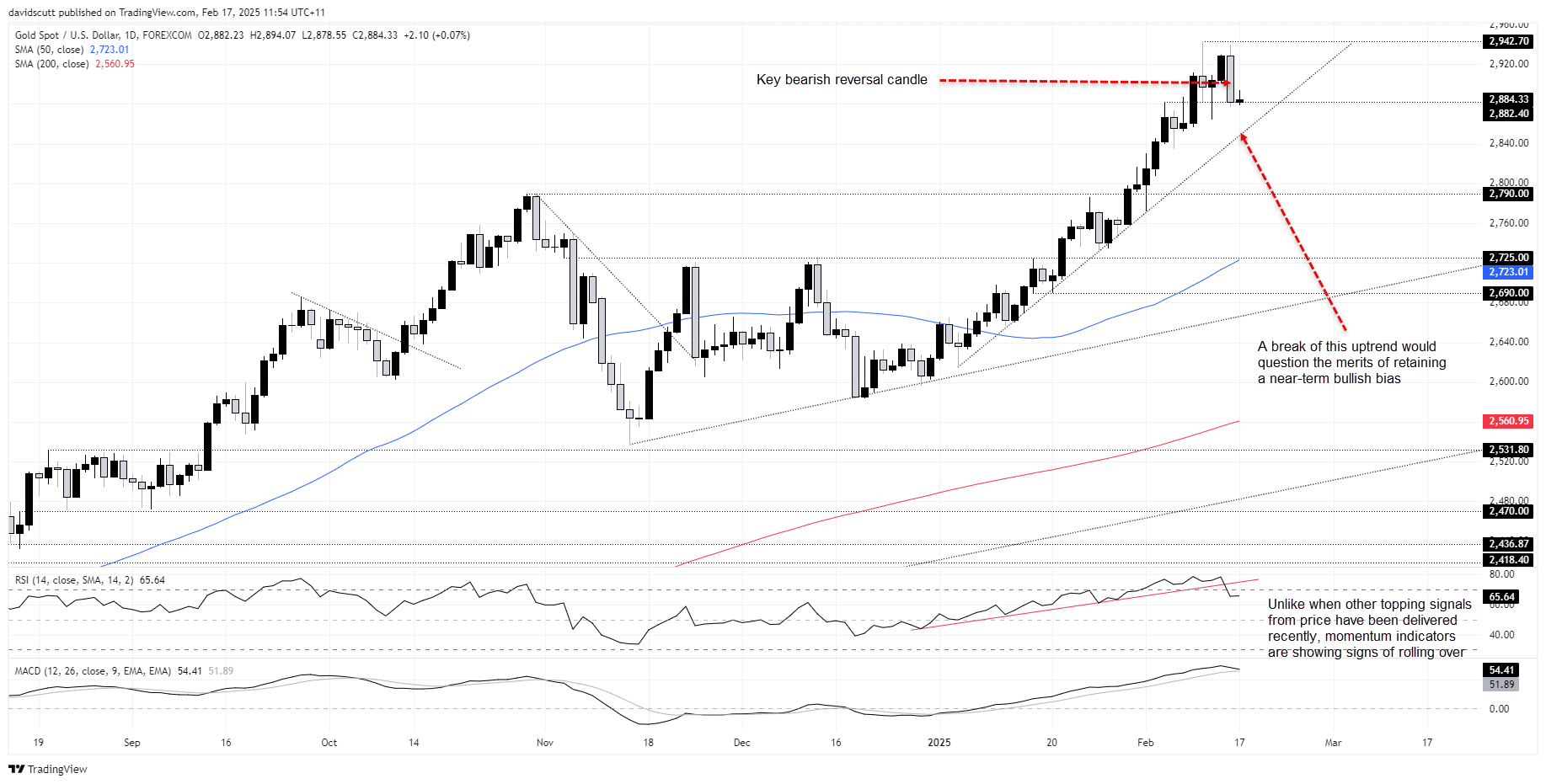The image size is (1546, 784).
Task: Click the 2,760.00 price axis tick
Action: [x=1508, y=223]
